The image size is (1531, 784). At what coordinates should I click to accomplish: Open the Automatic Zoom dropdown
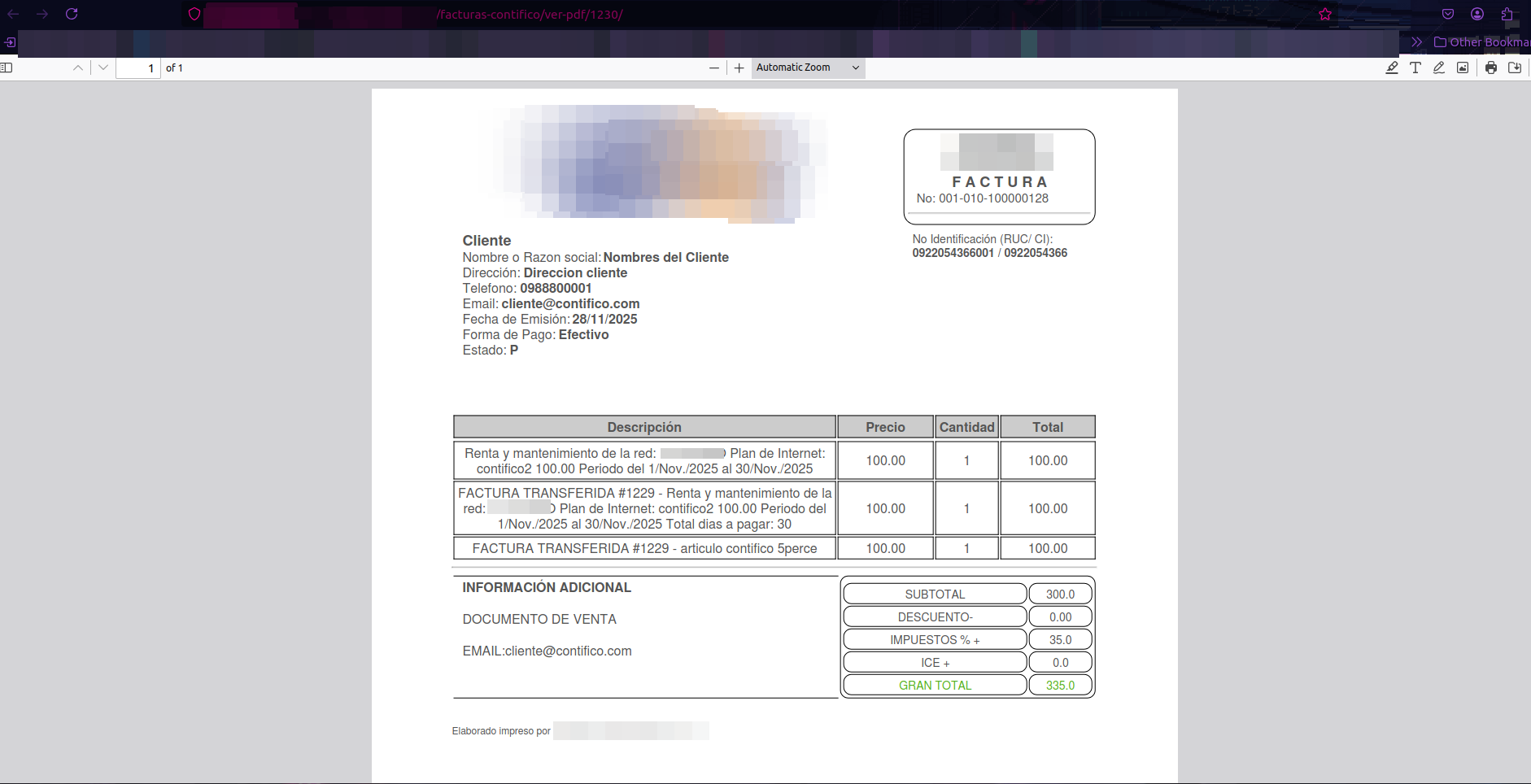coord(808,68)
